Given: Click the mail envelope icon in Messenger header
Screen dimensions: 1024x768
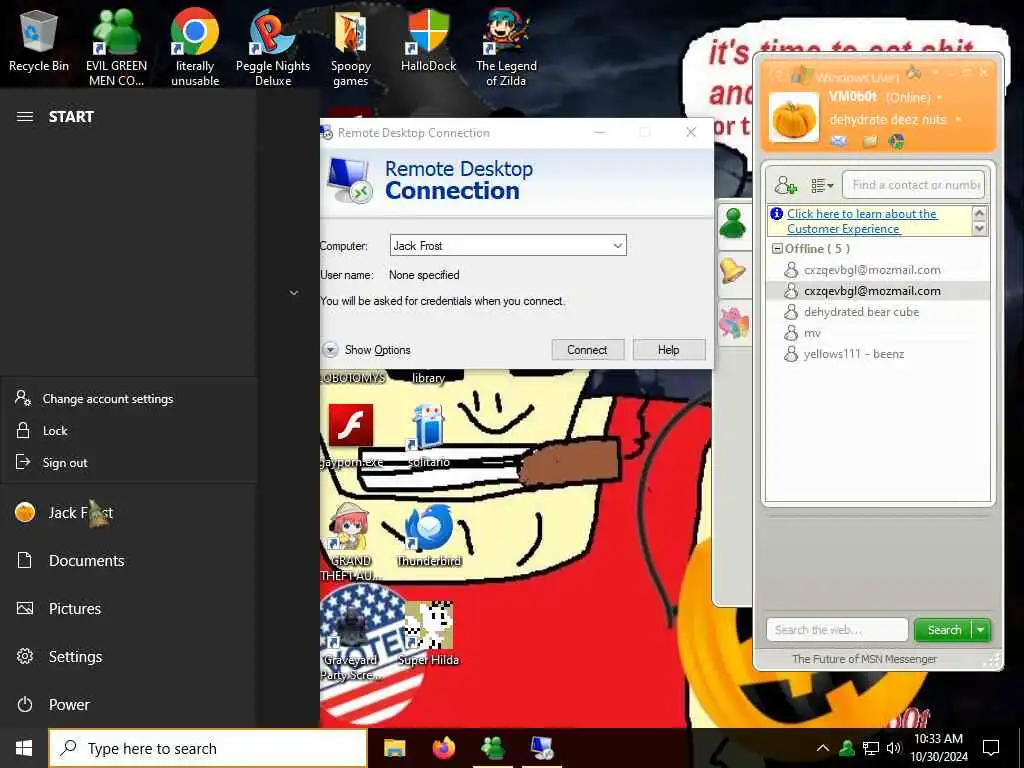Looking at the screenshot, I should pyautogui.click(x=839, y=141).
